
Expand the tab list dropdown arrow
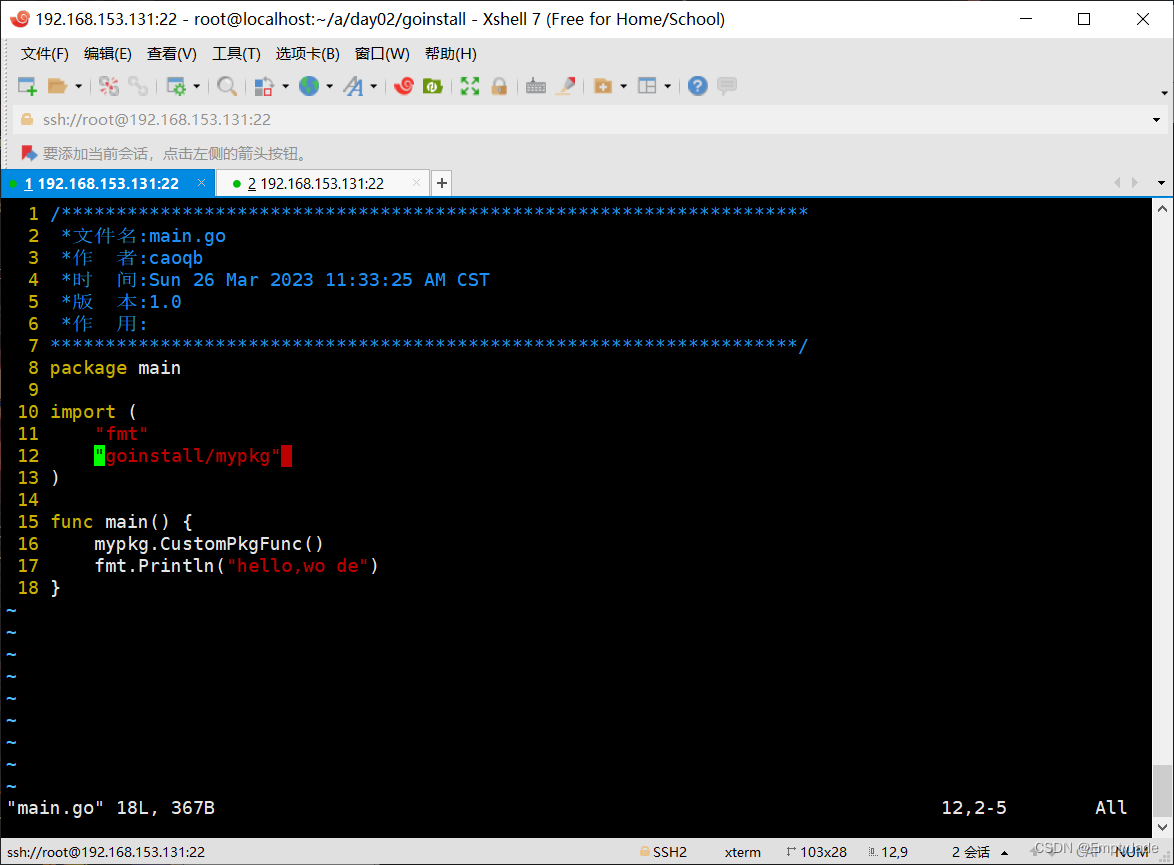1161,183
